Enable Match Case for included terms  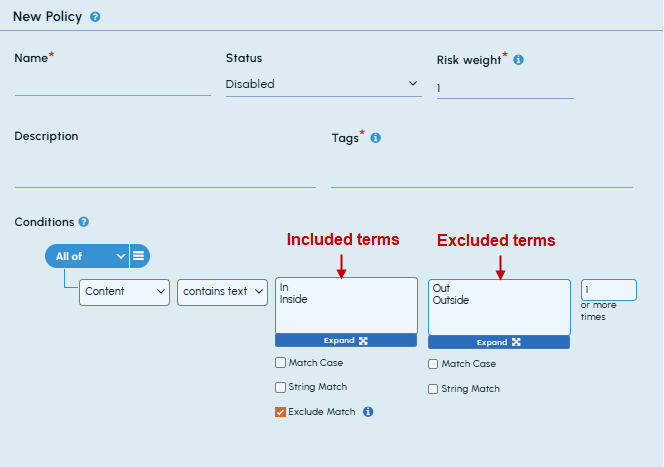tap(280, 362)
